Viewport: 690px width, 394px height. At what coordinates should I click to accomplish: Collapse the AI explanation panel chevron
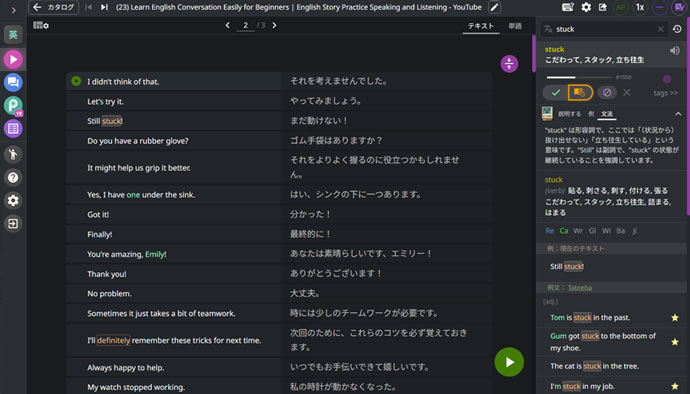[x=678, y=114]
